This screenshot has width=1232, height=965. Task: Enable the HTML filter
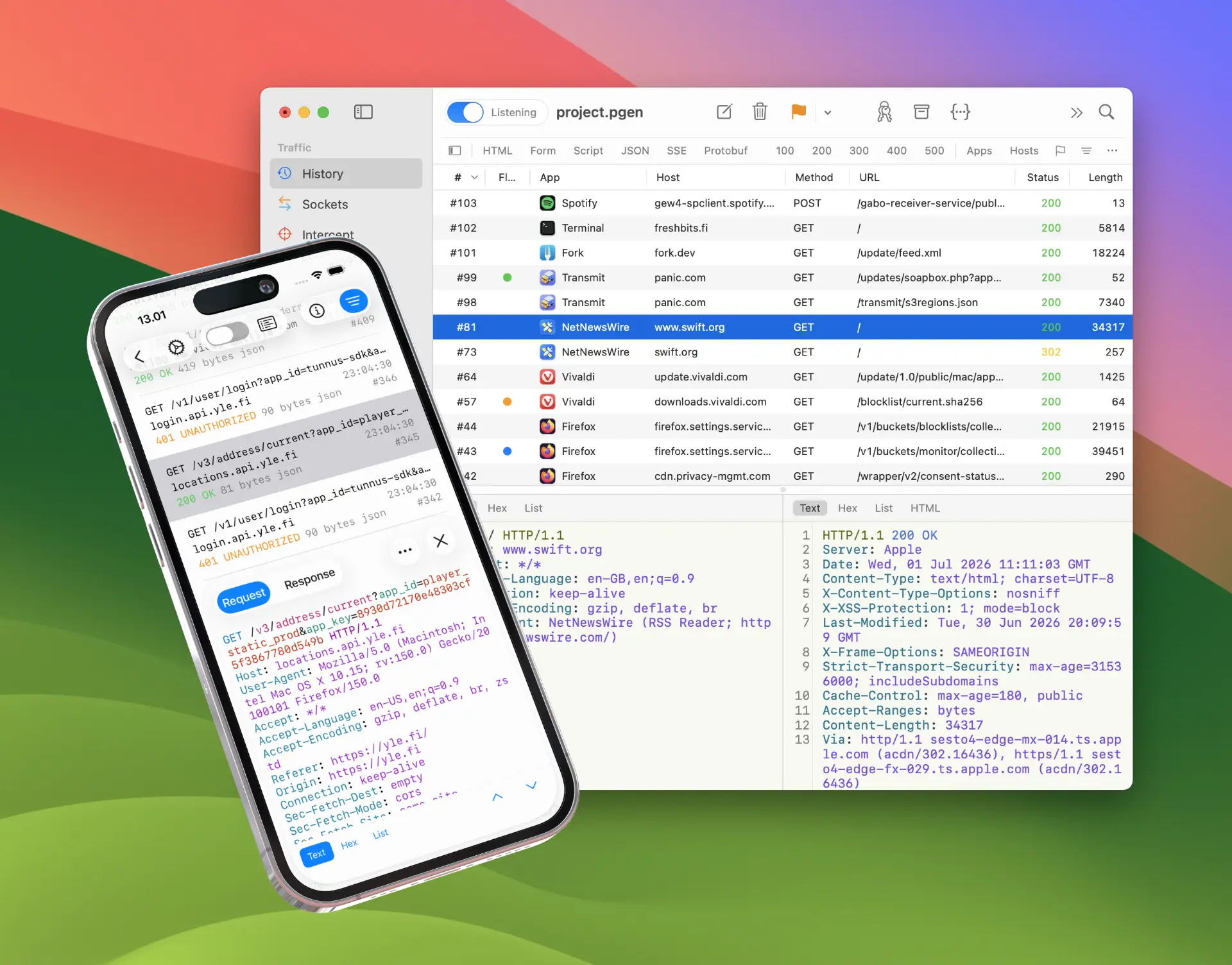pyautogui.click(x=497, y=151)
